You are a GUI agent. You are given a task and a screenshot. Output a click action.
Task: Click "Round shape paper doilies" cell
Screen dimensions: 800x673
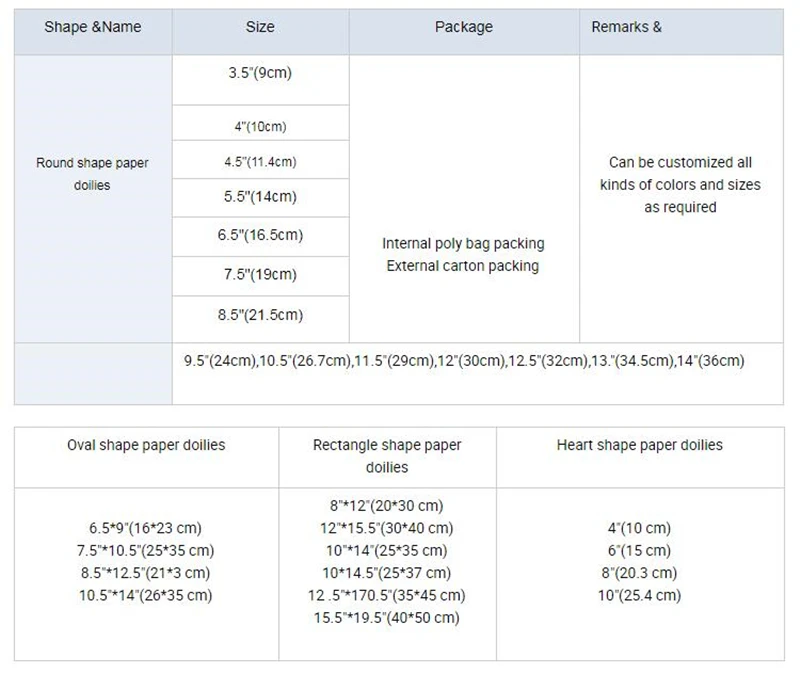coord(92,173)
